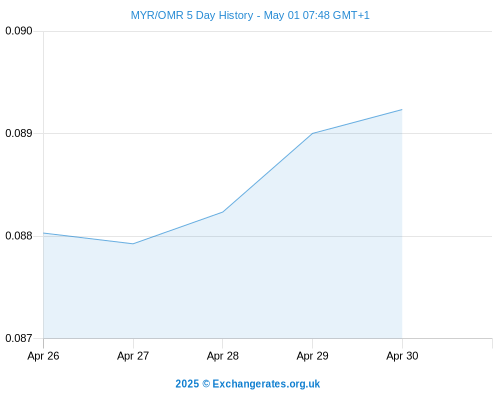
Task: Click the 0.090 y-axis label
Action: [x=19, y=31]
